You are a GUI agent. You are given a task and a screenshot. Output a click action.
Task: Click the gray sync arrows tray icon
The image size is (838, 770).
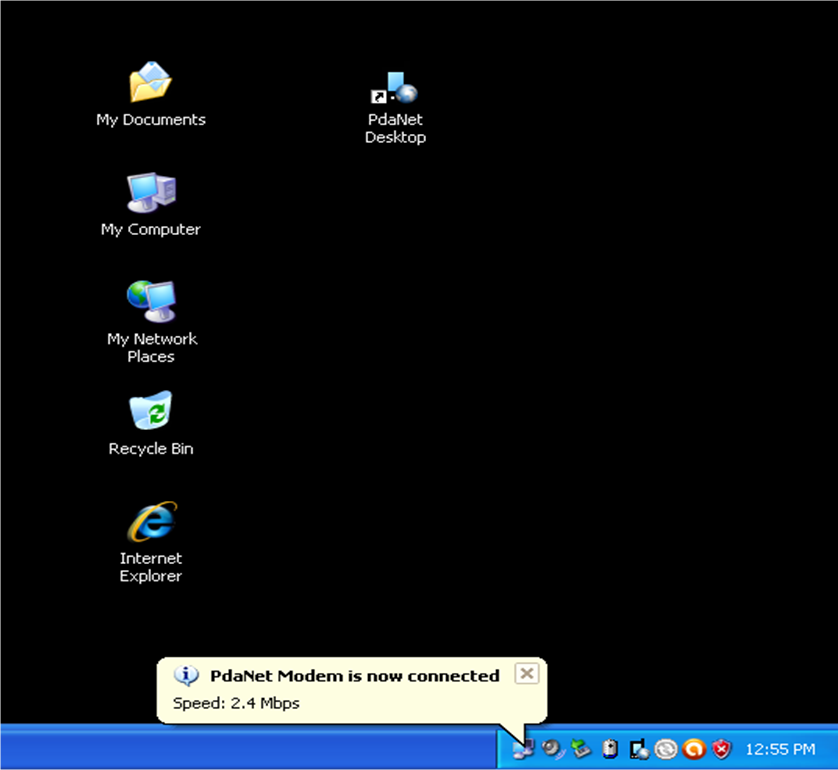[x=666, y=749]
